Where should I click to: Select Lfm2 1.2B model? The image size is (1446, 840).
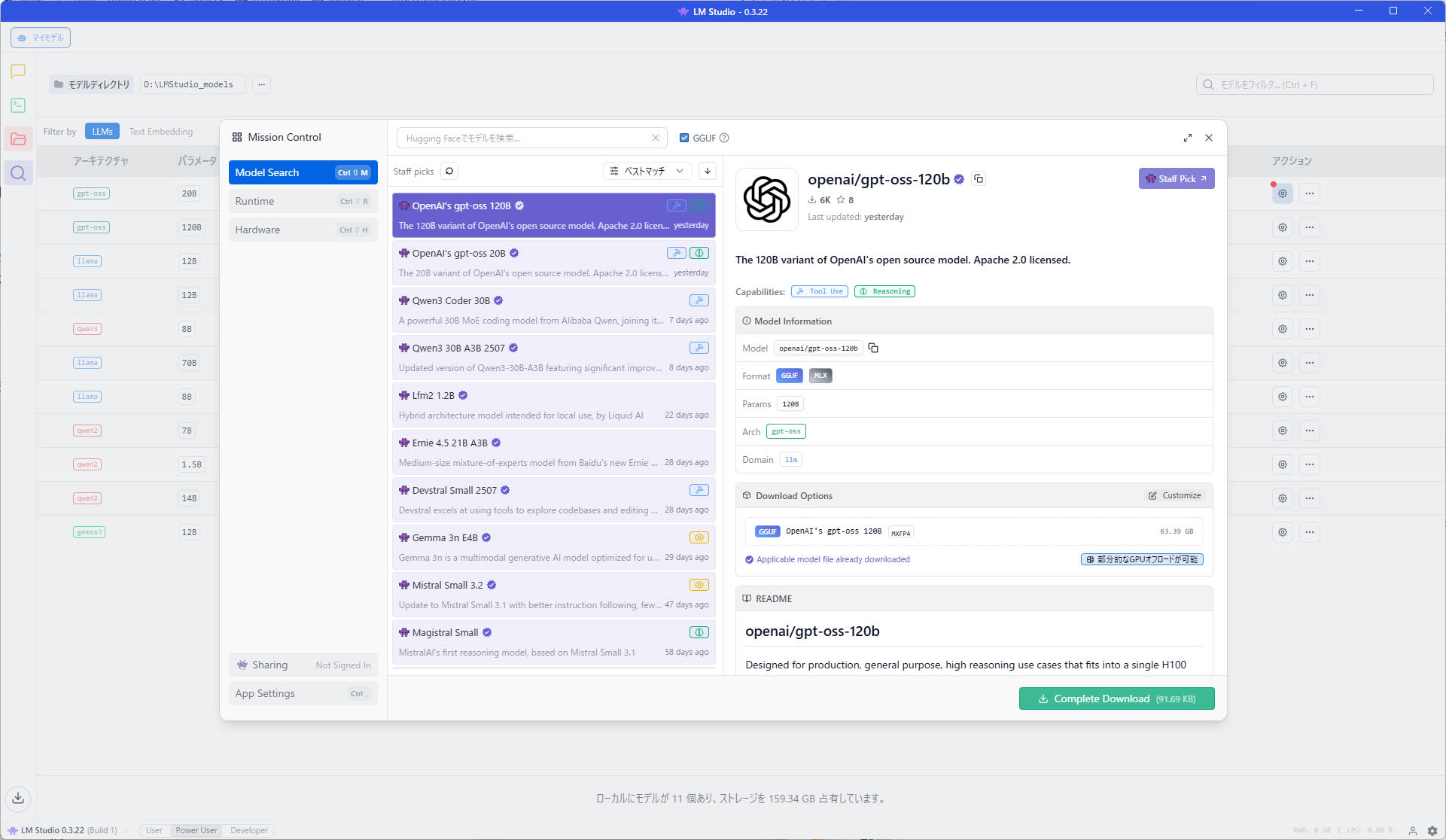553,405
